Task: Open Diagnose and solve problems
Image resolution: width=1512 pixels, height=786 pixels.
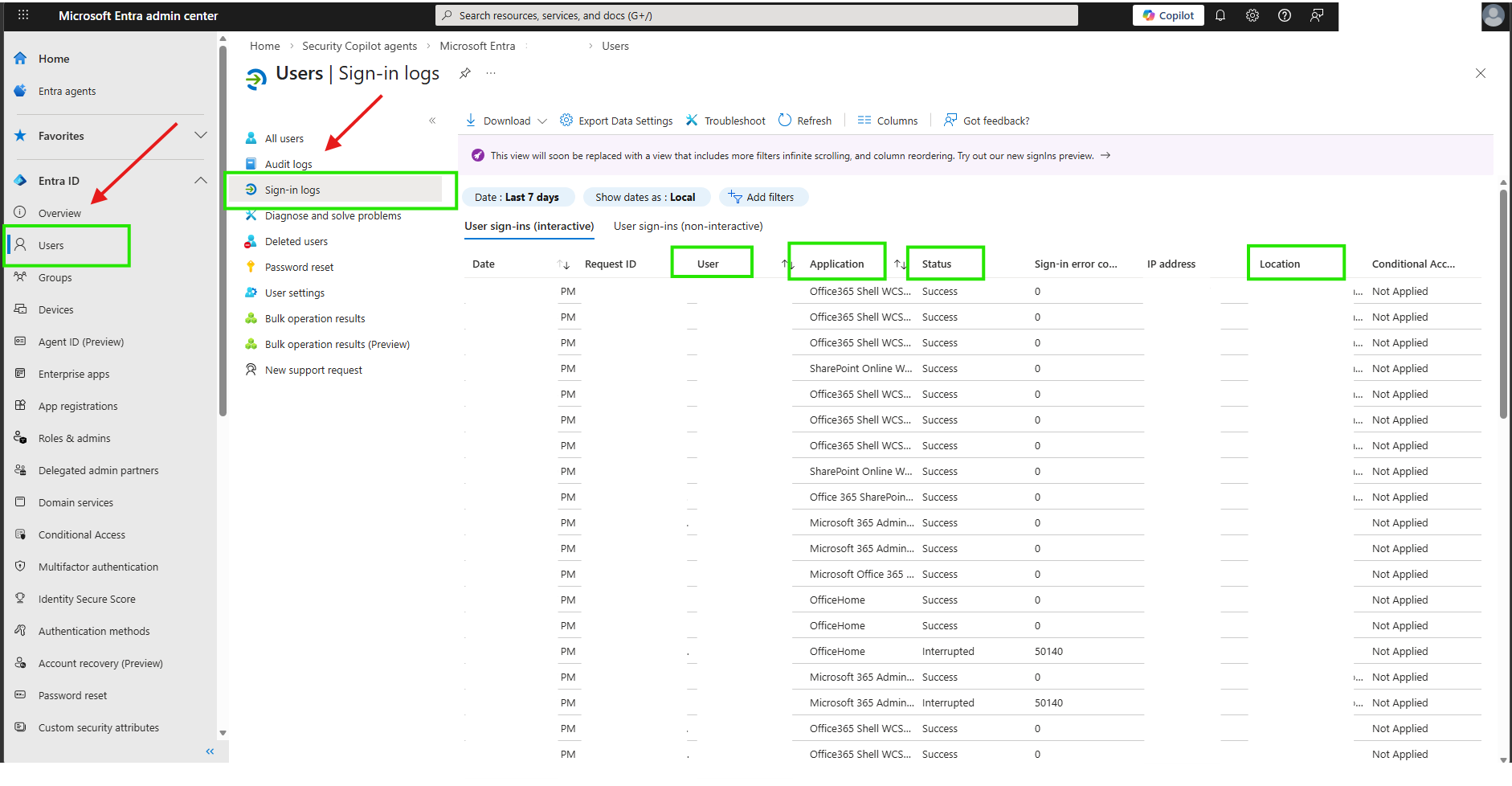Action: point(333,215)
